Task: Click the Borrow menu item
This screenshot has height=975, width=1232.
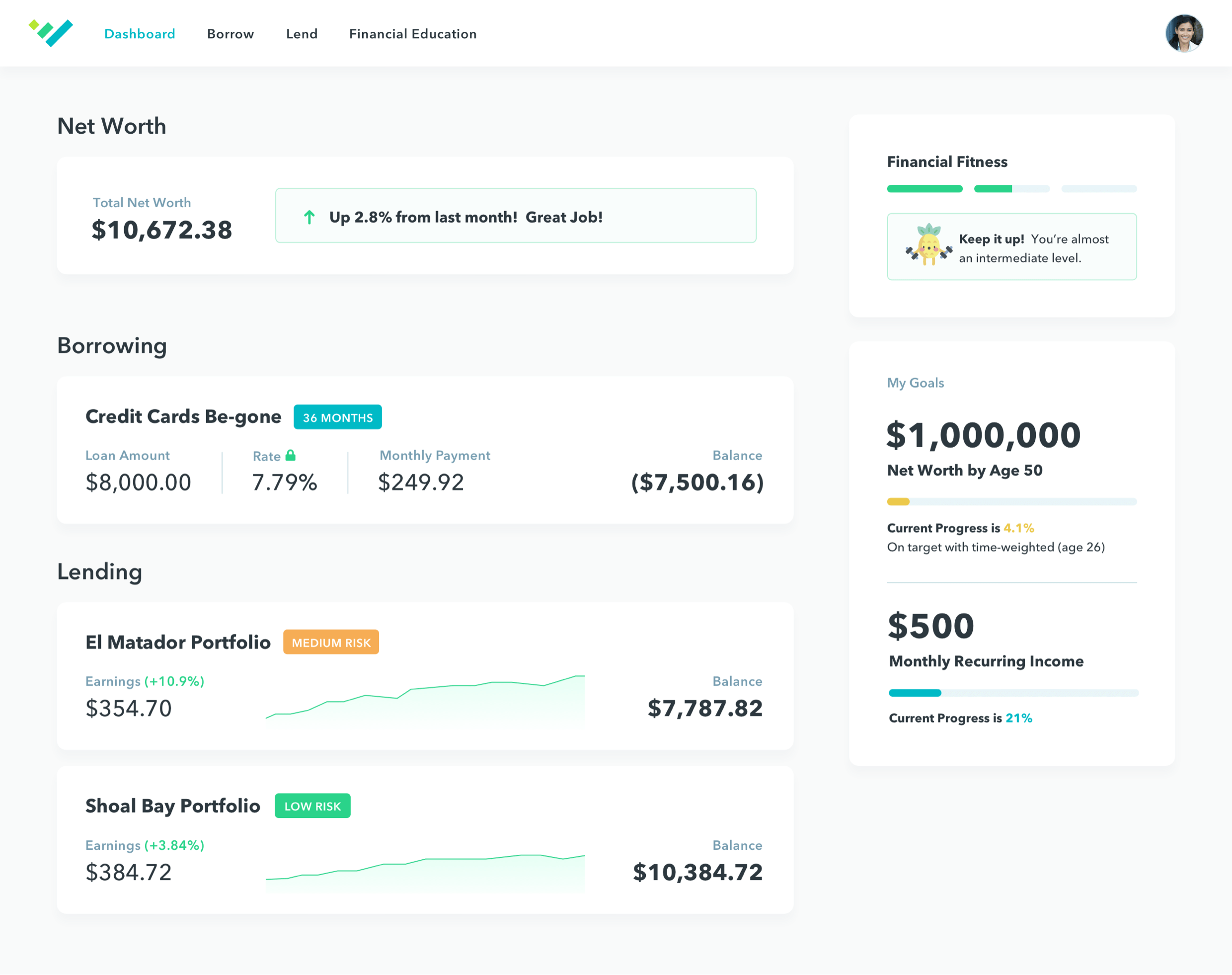Action: tap(230, 33)
